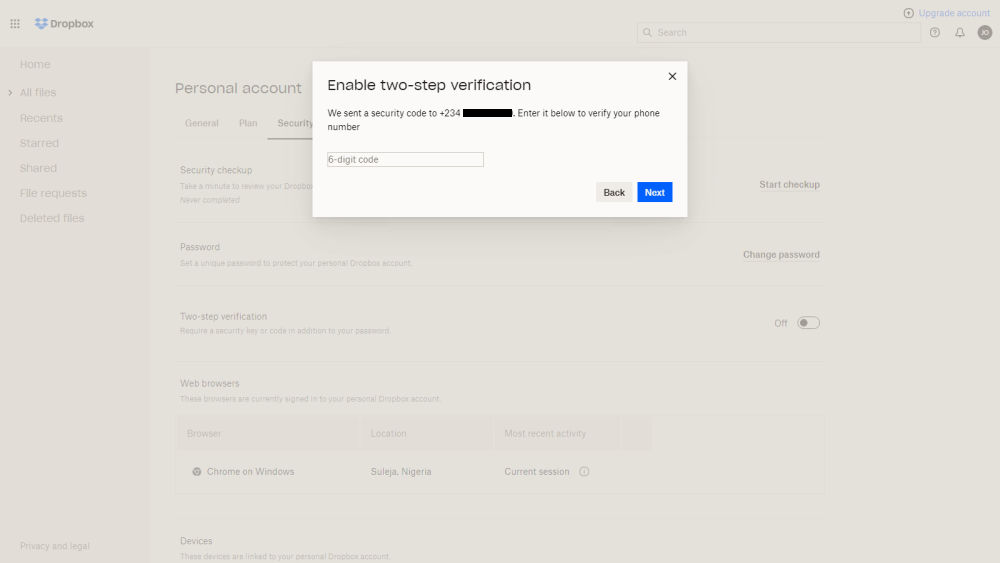
Task: Open the notifications bell
Action: point(959,33)
